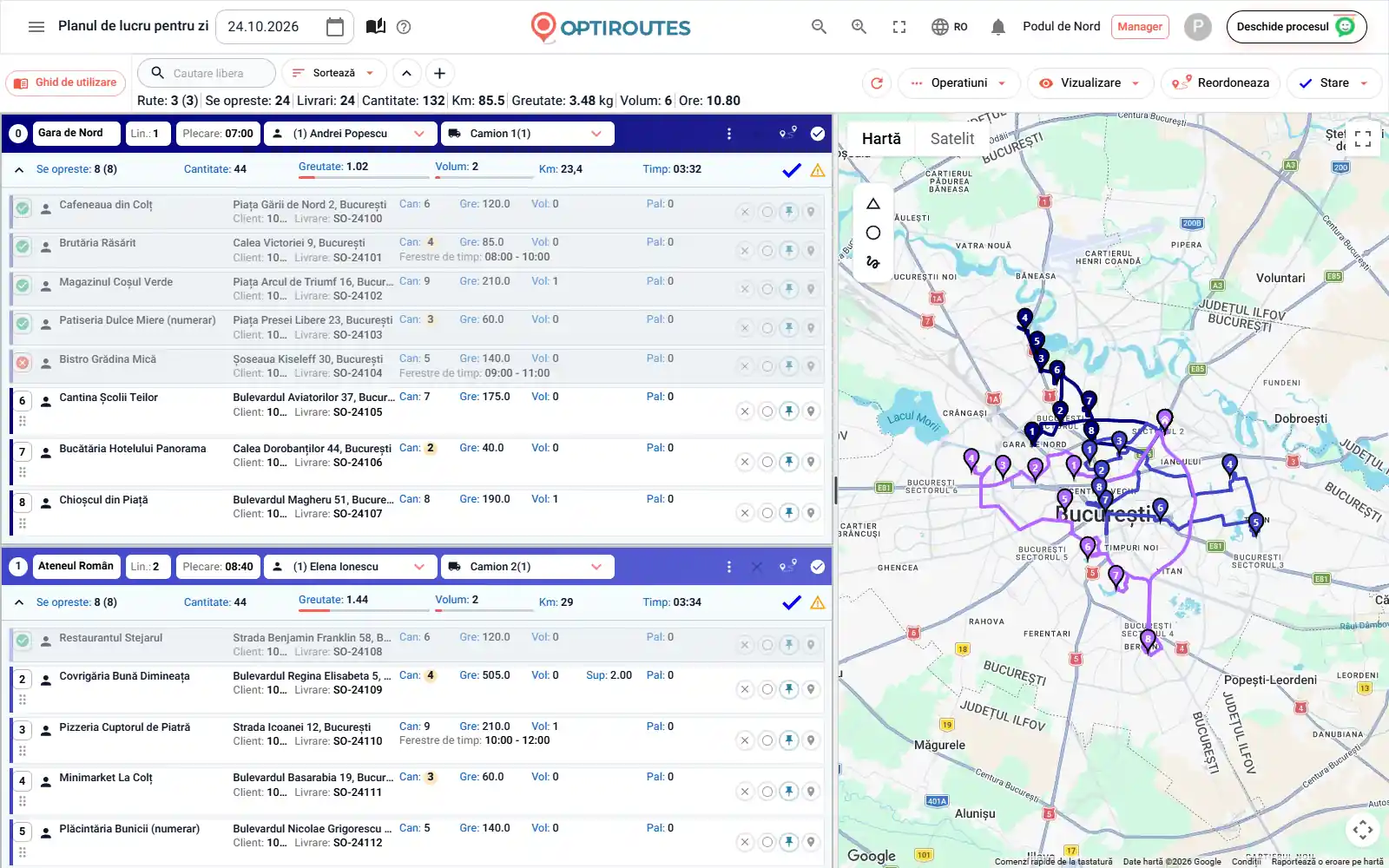Toggle status circle for Pizzeria Cuptorul de Piatră
This screenshot has width=1389, height=868.
point(767,740)
